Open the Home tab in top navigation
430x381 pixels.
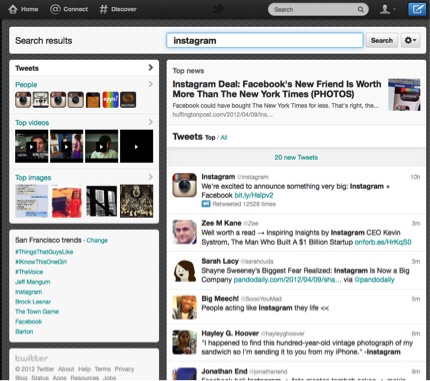pyautogui.click(x=23, y=9)
